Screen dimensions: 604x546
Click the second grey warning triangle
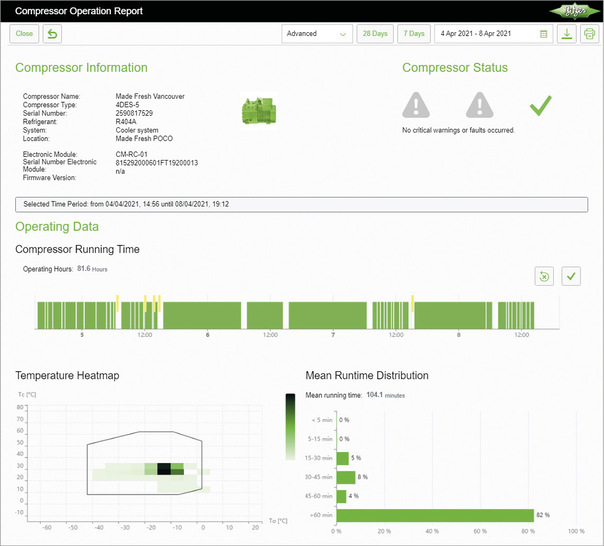(480, 104)
